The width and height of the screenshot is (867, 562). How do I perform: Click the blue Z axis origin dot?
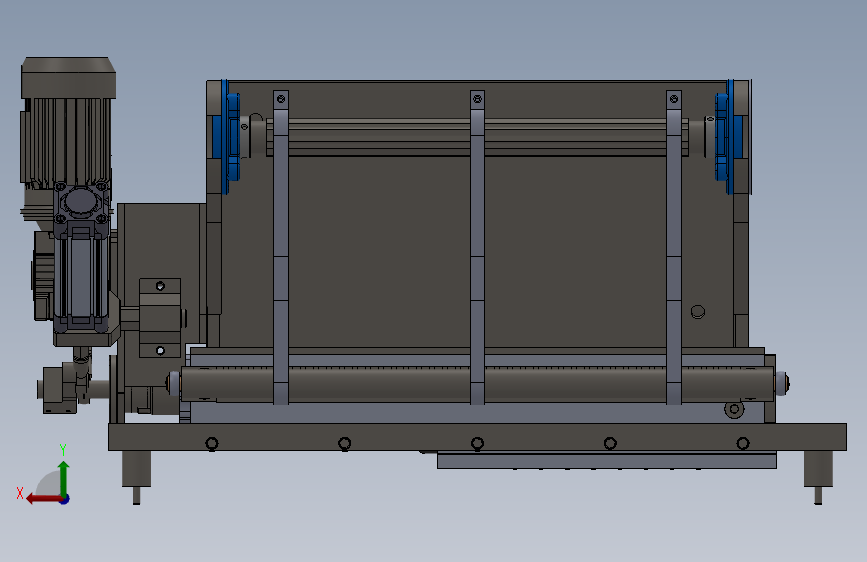(x=65, y=499)
